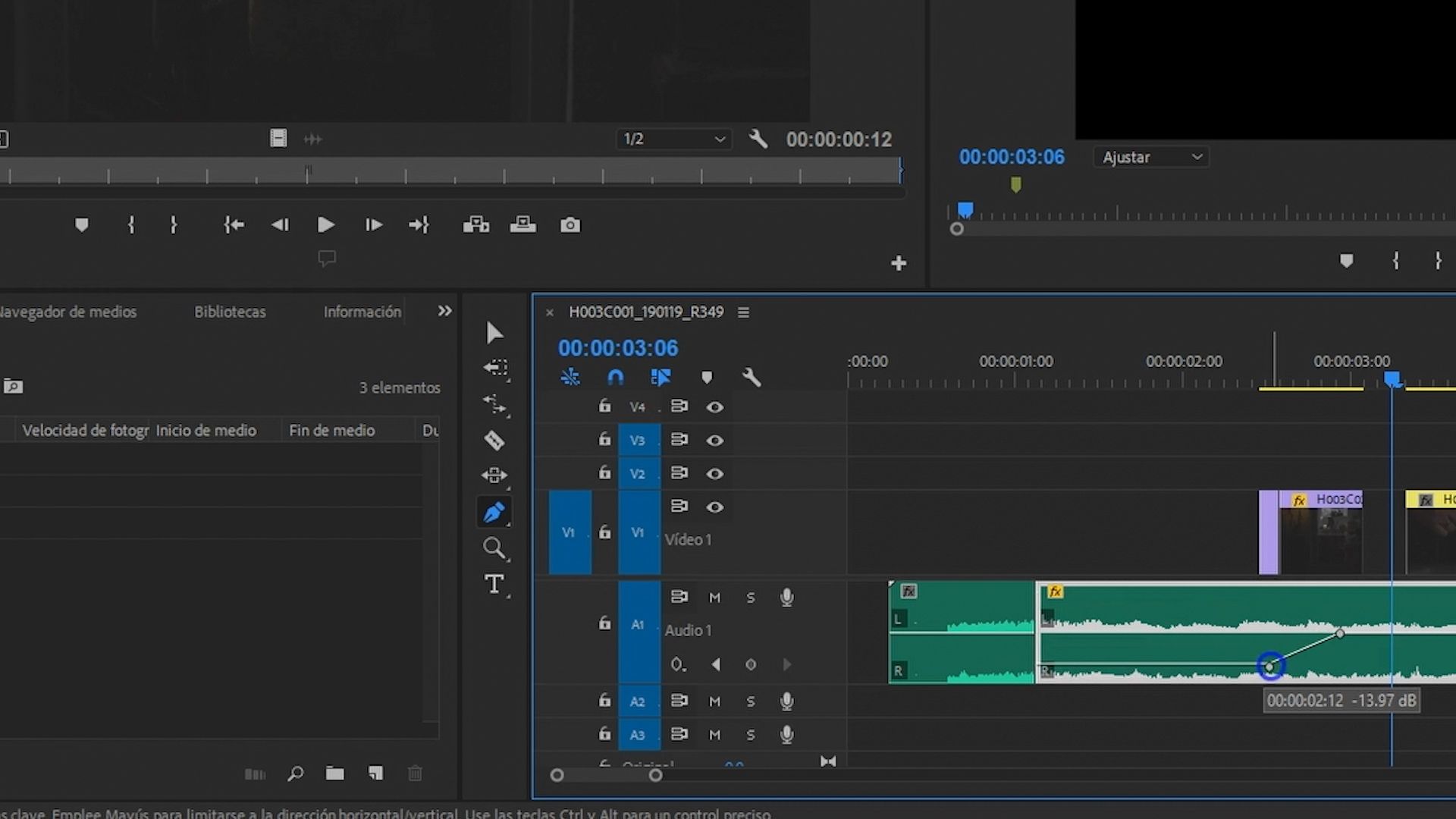The image size is (1456, 819).
Task: Switch to the Información tab
Action: tap(362, 312)
